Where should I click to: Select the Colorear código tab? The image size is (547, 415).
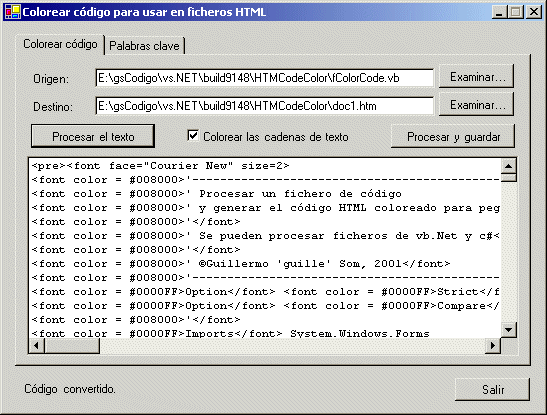[60, 44]
